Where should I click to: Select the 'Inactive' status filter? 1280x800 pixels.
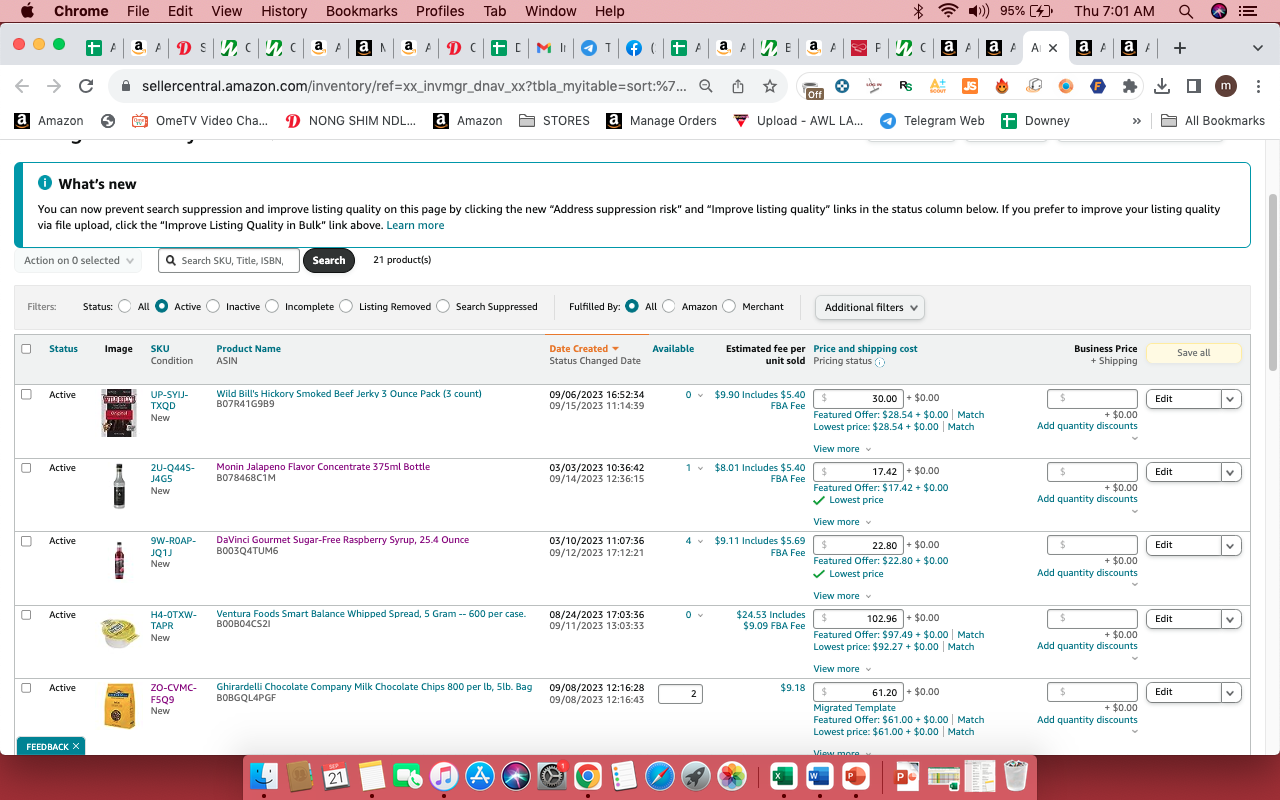pyautogui.click(x=213, y=307)
